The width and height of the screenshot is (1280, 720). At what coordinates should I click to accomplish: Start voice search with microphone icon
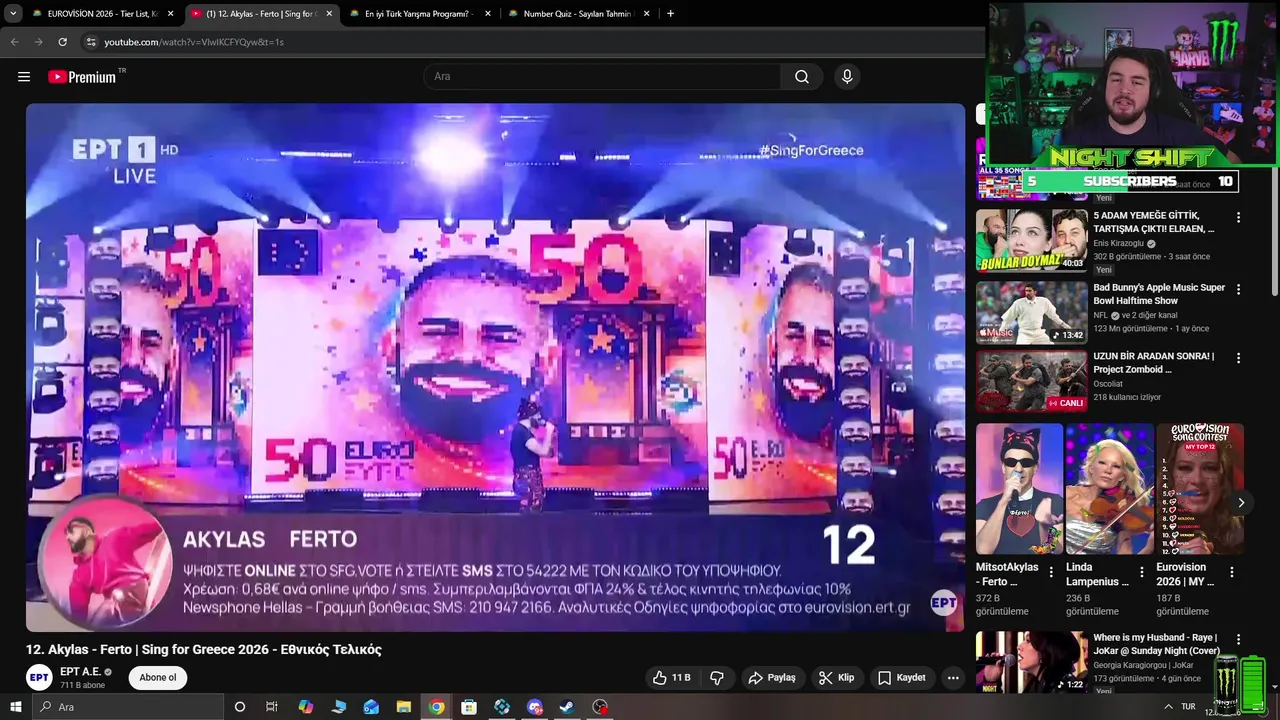(x=847, y=77)
